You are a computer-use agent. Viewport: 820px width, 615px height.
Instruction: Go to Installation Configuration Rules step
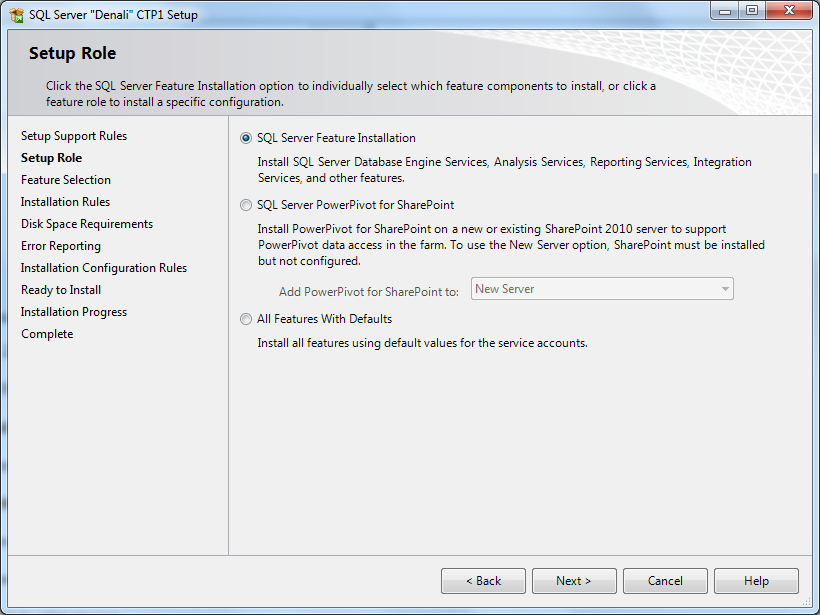[104, 268]
